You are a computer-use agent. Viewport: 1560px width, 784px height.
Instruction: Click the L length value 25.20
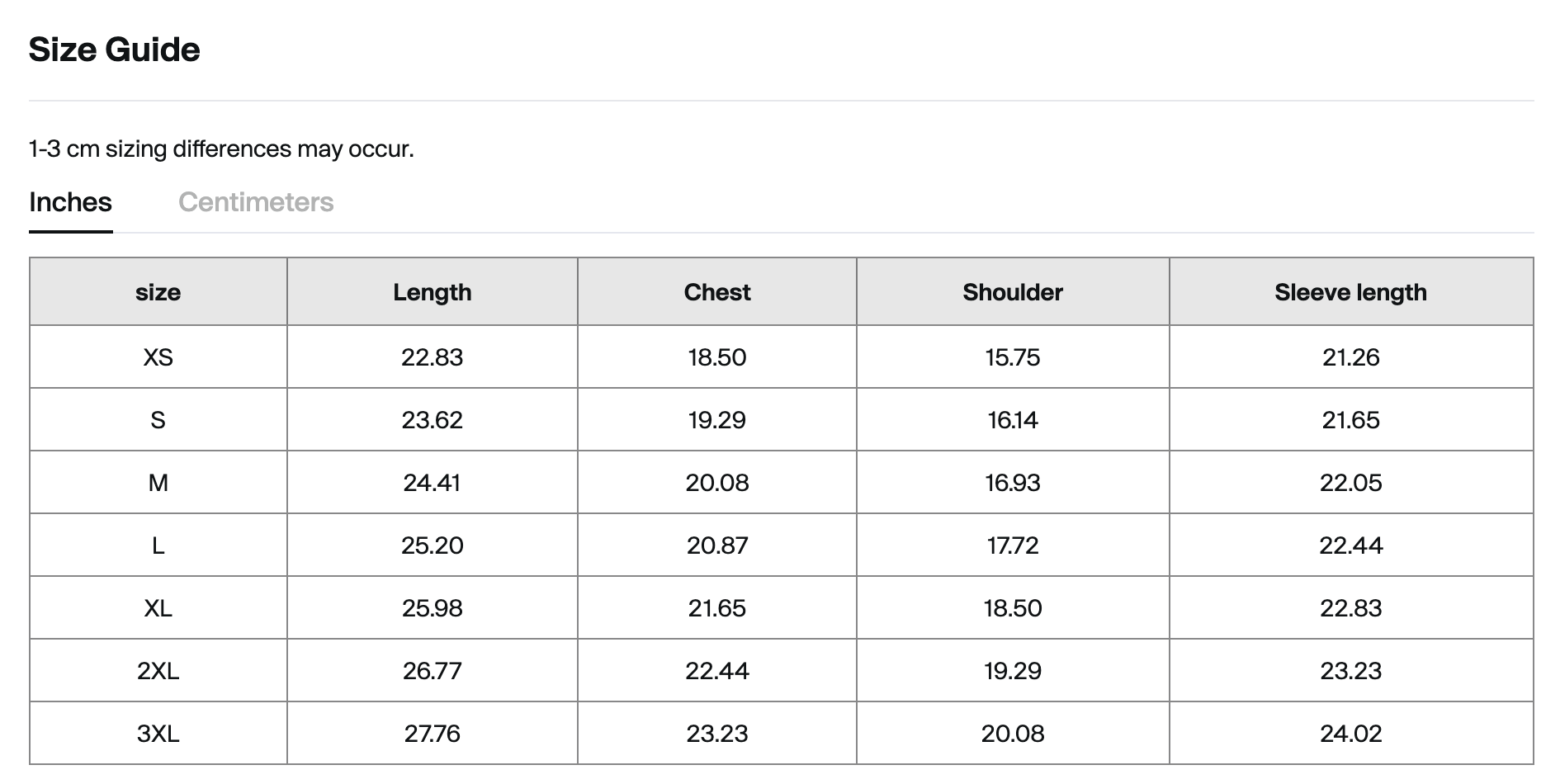click(432, 545)
